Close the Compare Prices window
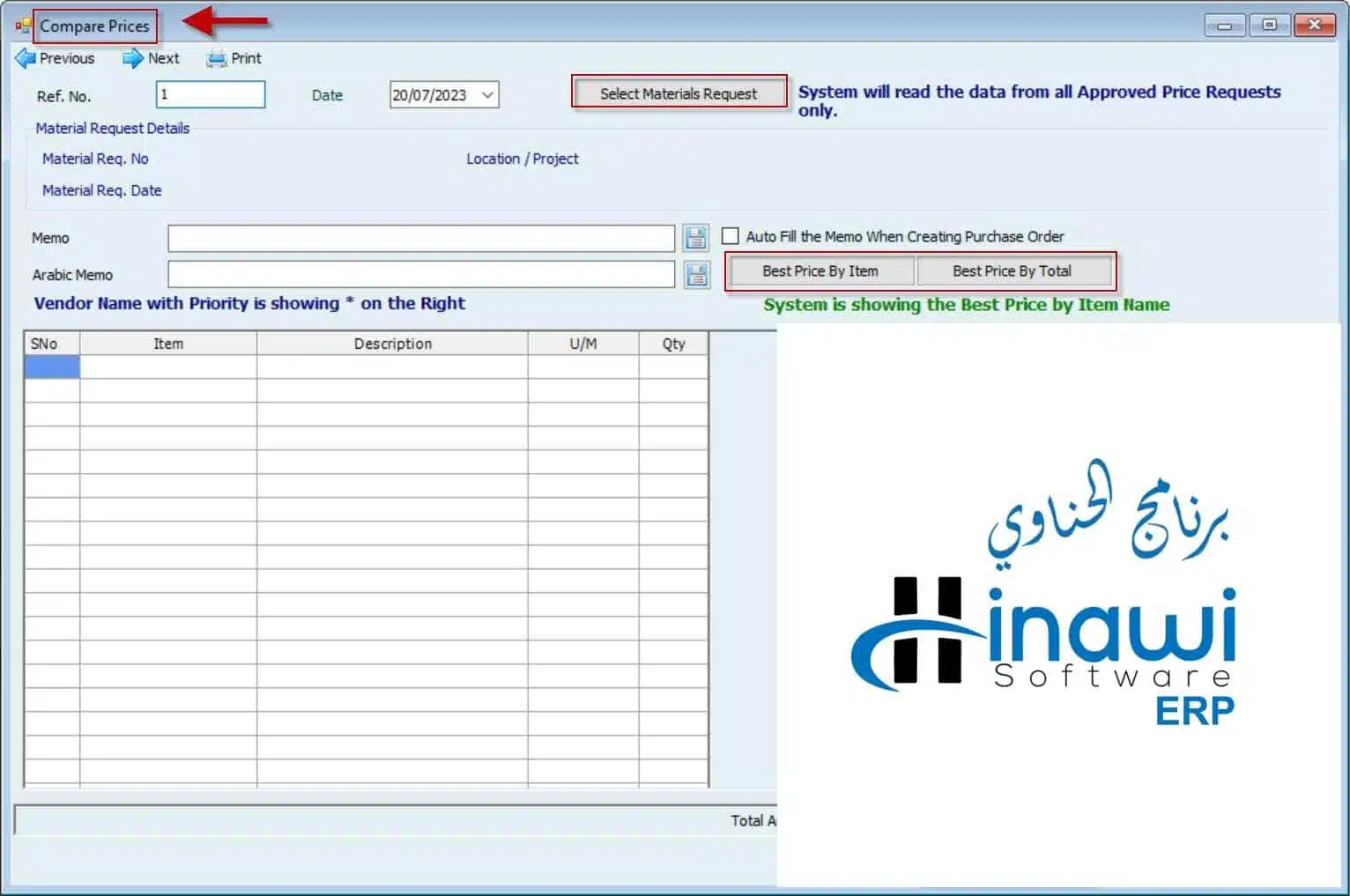This screenshot has height=896, width=1350. [x=1315, y=25]
